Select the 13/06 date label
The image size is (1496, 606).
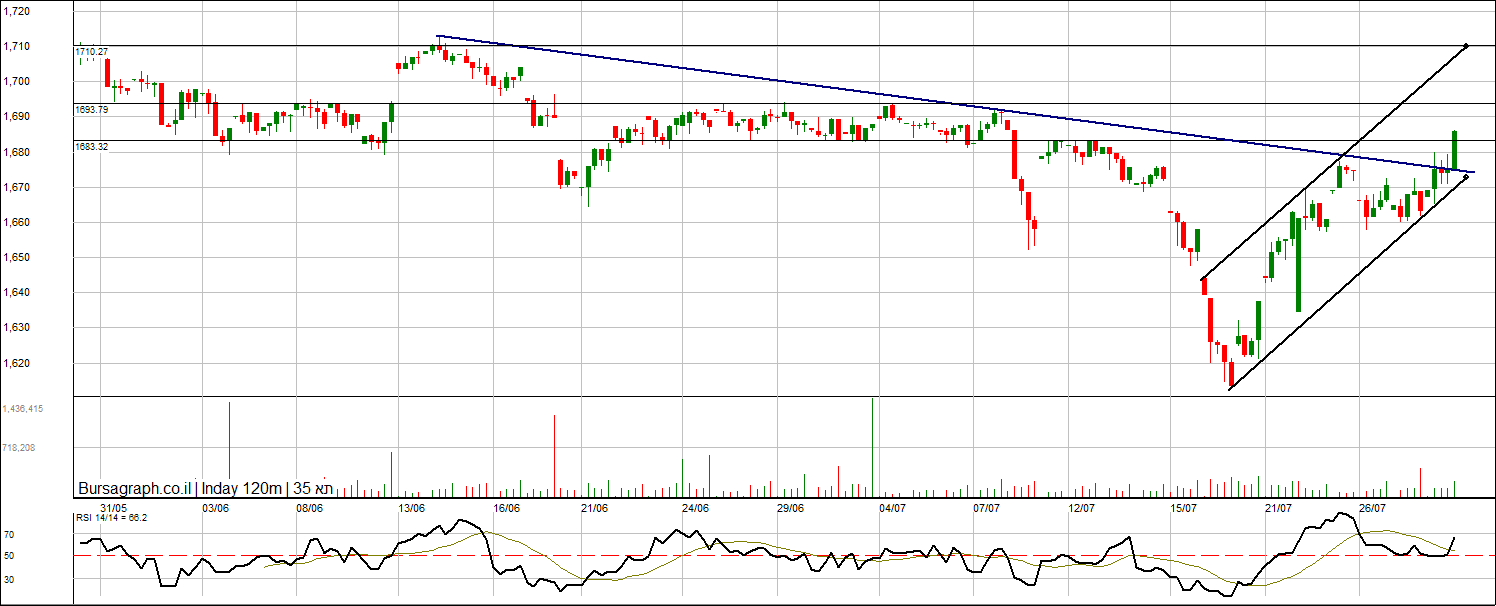pos(413,508)
